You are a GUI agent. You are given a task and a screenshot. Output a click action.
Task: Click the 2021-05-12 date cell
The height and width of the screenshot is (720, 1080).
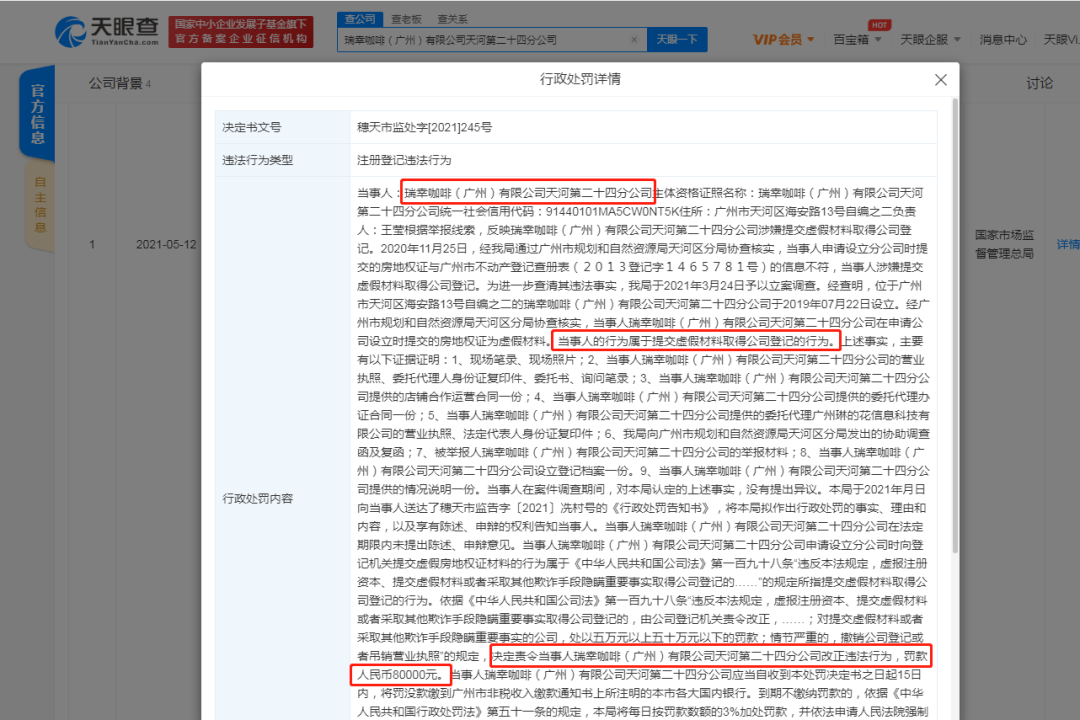click(x=166, y=245)
